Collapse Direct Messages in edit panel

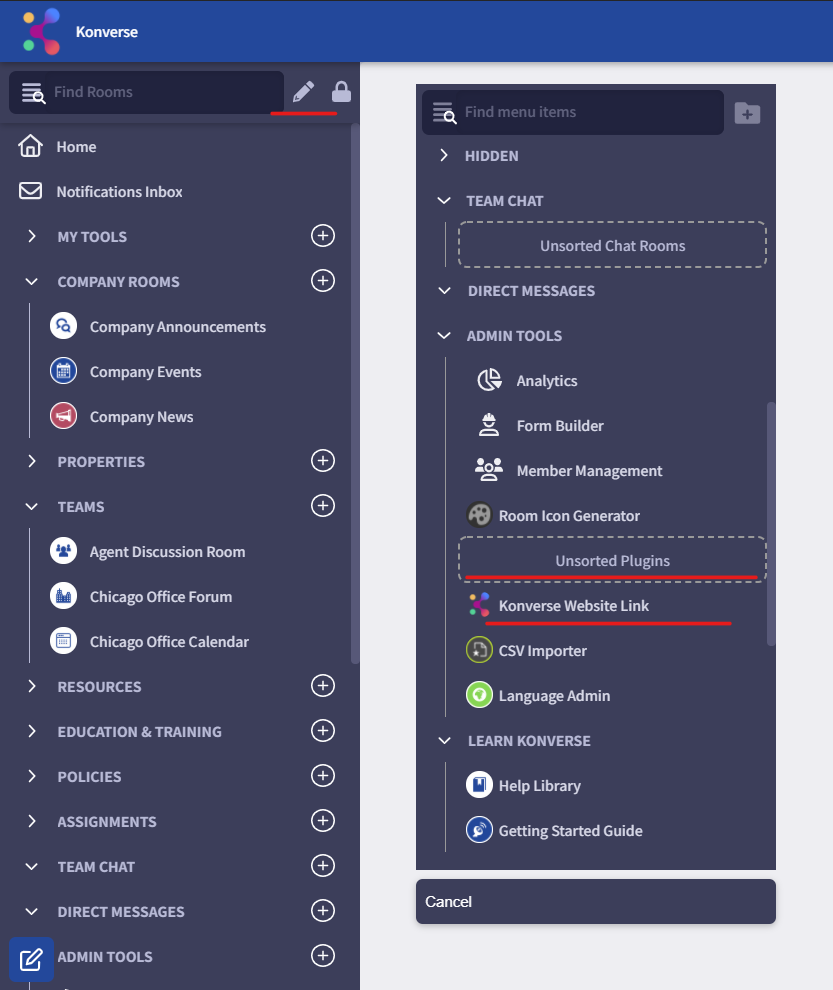point(444,290)
